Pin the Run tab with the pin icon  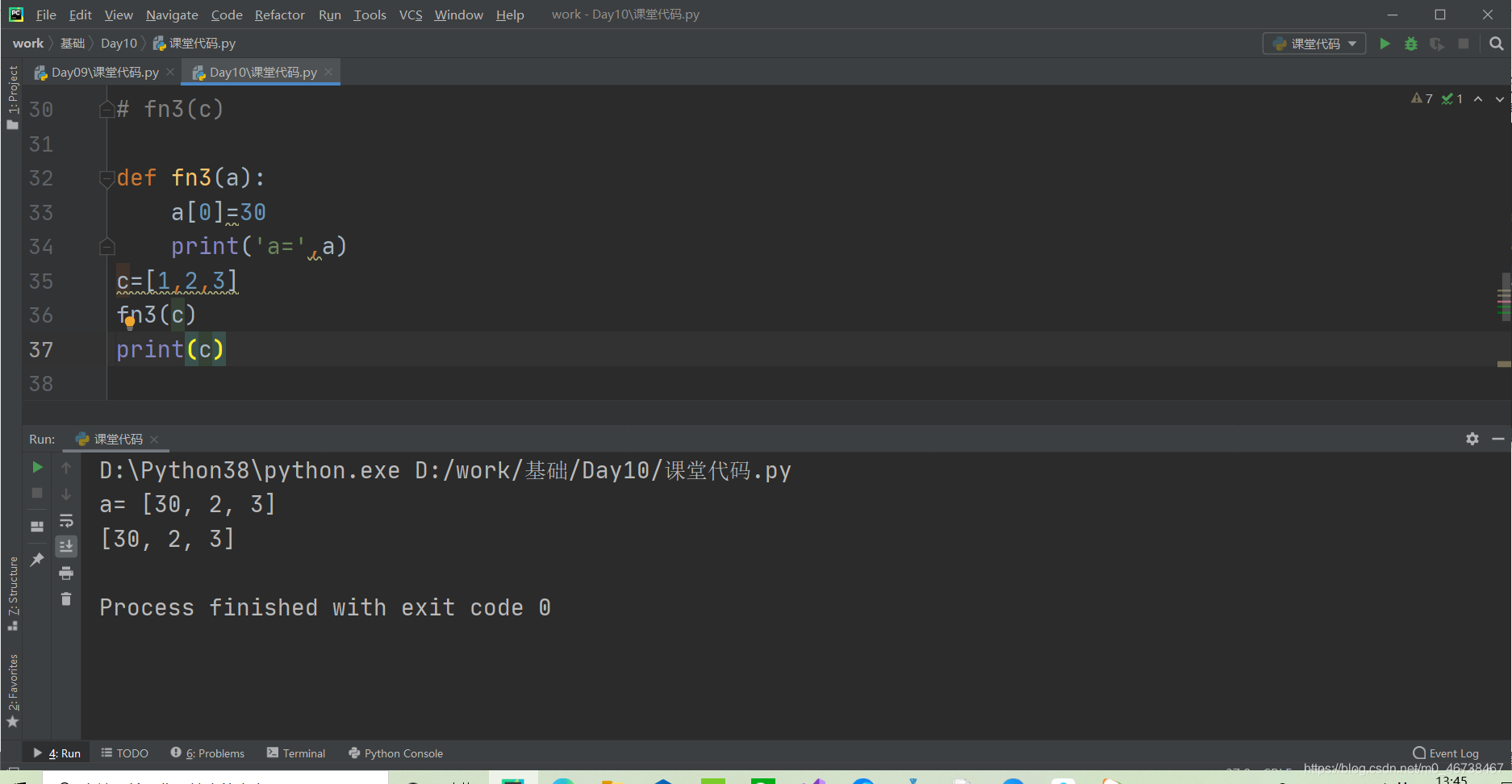point(37,559)
